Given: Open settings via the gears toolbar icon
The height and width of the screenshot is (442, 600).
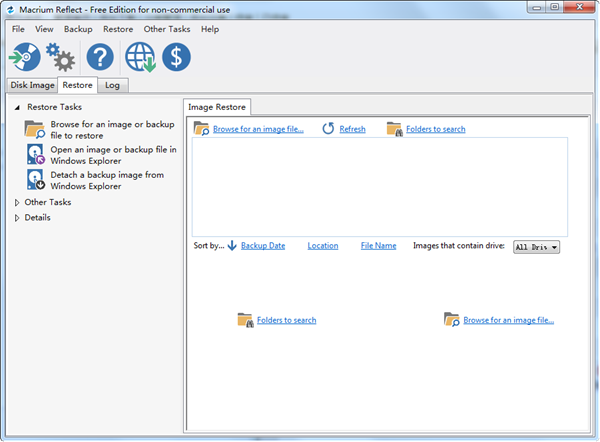Looking at the screenshot, I should [x=60, y=57].
